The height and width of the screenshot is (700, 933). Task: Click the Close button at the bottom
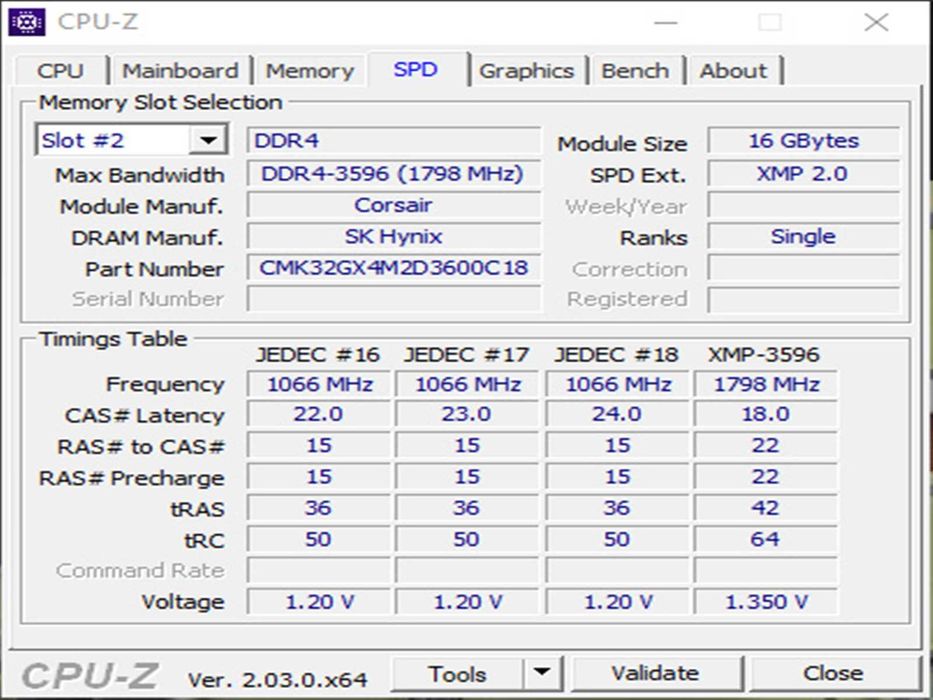click(x=833, y=673)
